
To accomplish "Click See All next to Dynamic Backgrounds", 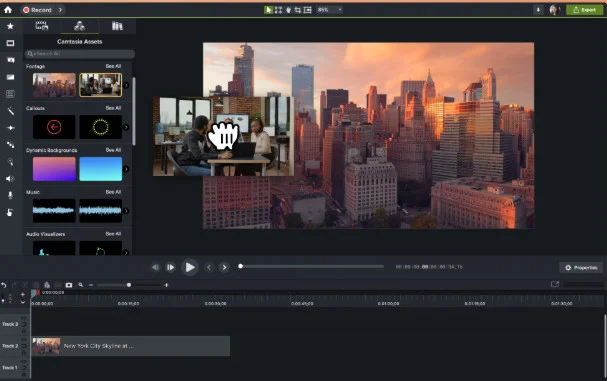I will point(113,150).
